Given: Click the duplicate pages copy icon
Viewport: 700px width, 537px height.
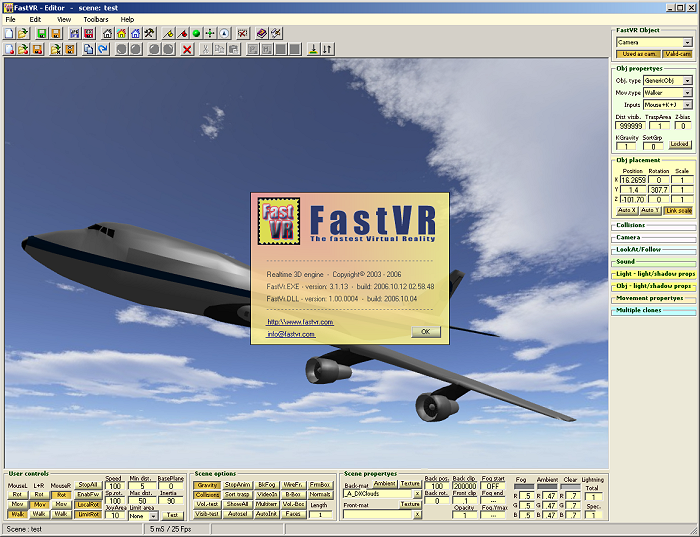Looking at the screenshot, I should tap(89, 49).
